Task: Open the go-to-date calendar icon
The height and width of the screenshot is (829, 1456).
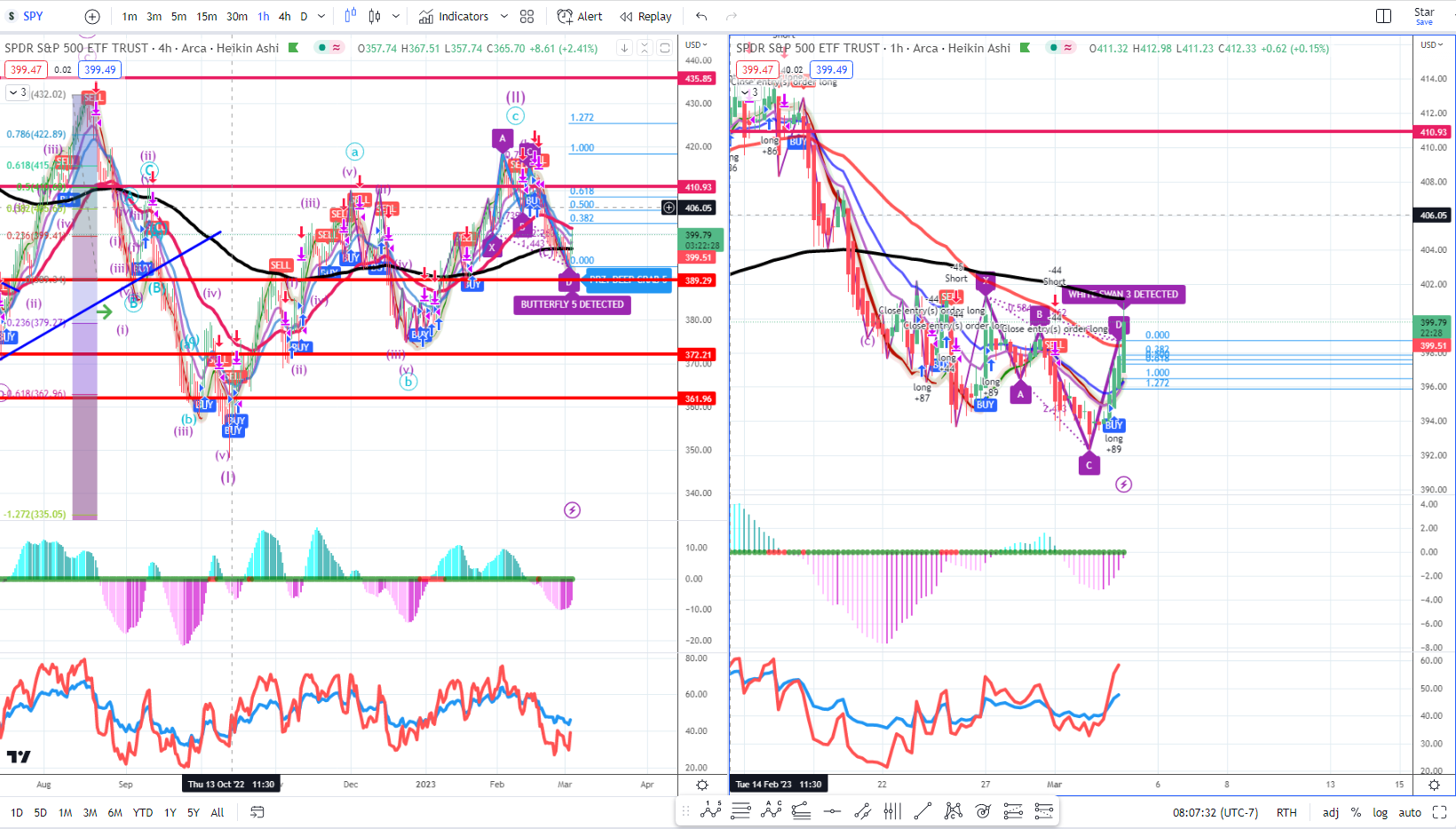Action: point(257,812)
